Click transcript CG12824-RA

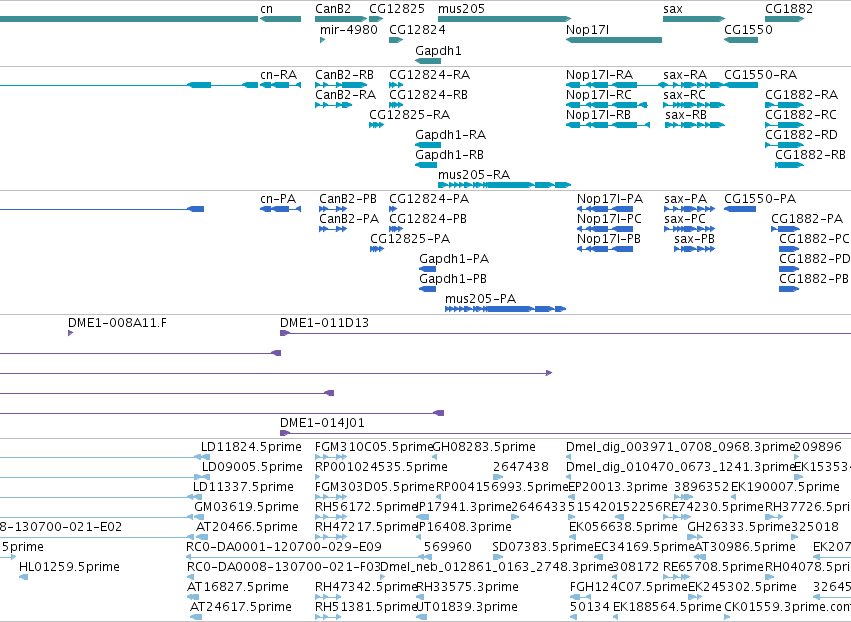click(x=429, y=74)
